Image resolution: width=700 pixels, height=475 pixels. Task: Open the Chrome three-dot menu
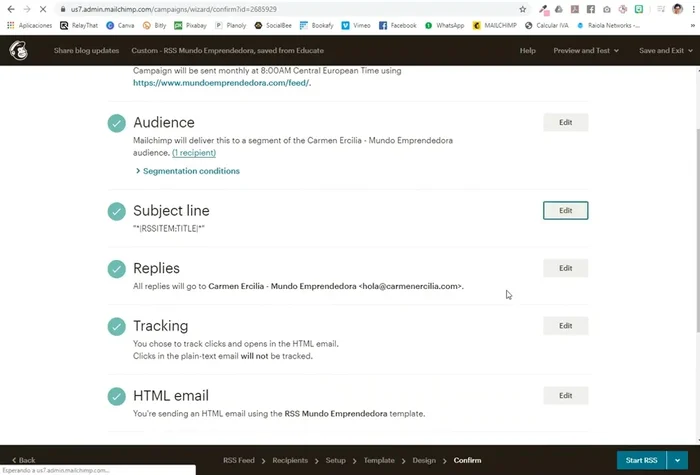coord(693,9)
